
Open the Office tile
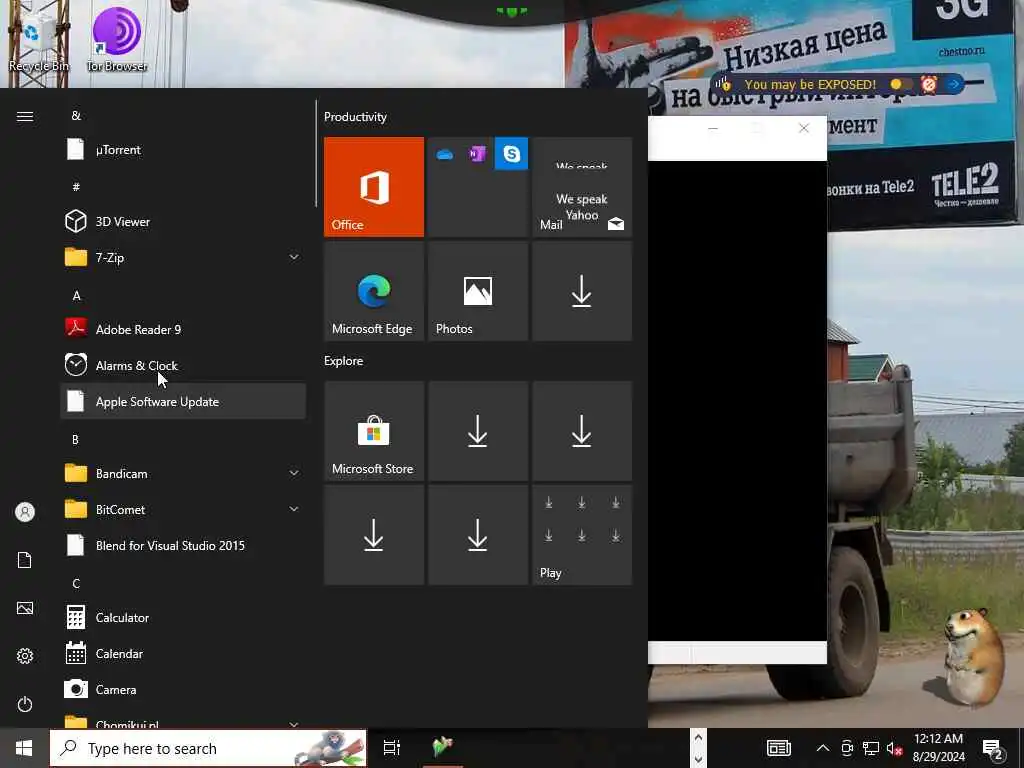[x=374, y=187]
